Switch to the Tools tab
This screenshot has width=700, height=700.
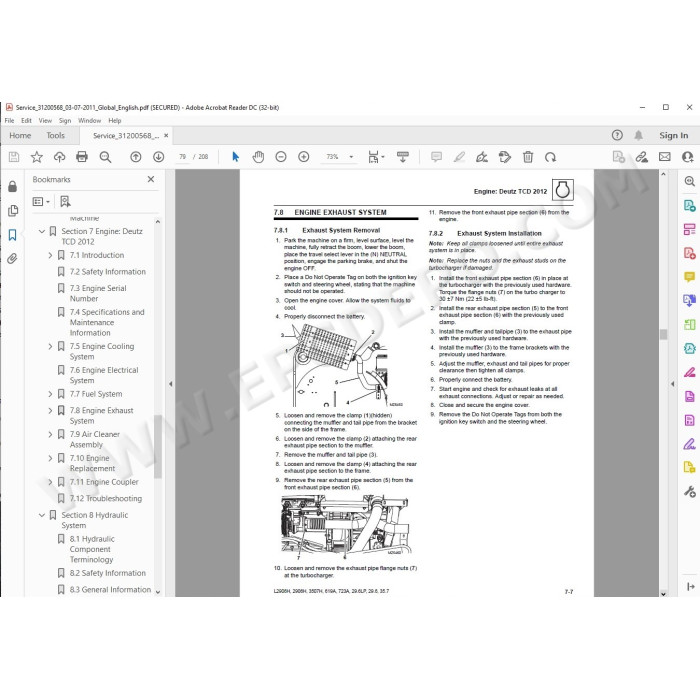coord(55,135)
